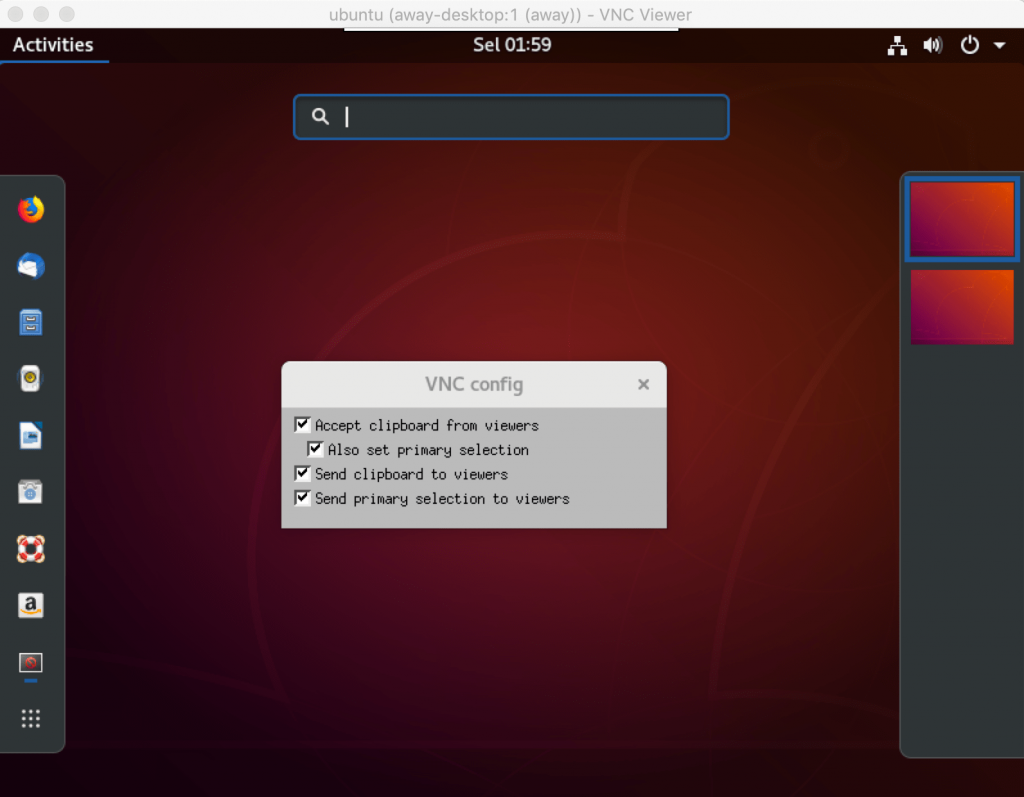Open LibreOffice Writer from the dock

coord(31,436)
